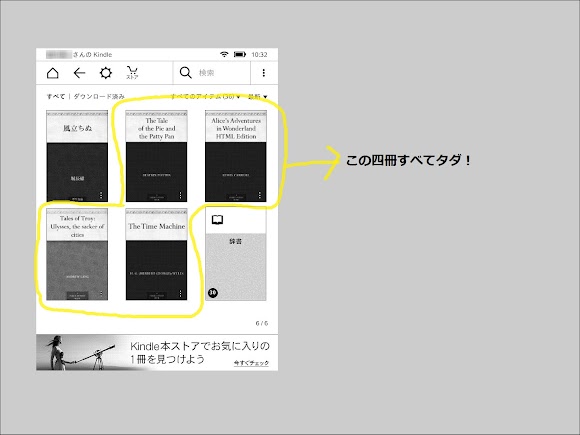
Task: Open options dots on 風立ちぬ cover
Action: coord(101,195)
